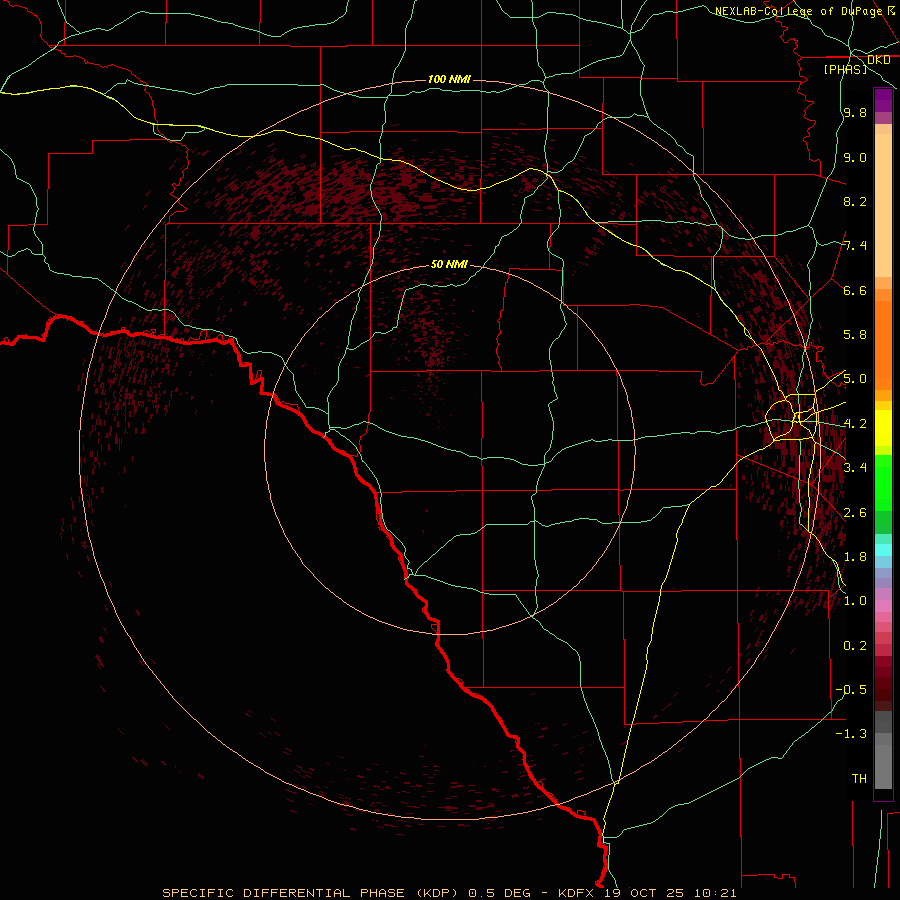This screenshot has height=900, width=900.
Task: Pick the cyan swatch on the color bar
Action: tap(883, 550)
